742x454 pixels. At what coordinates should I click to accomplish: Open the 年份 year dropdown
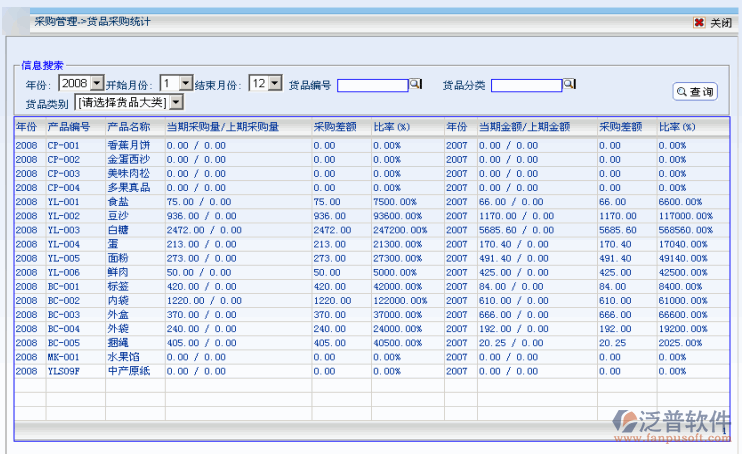pyautogui.click(x=97, y=85)
